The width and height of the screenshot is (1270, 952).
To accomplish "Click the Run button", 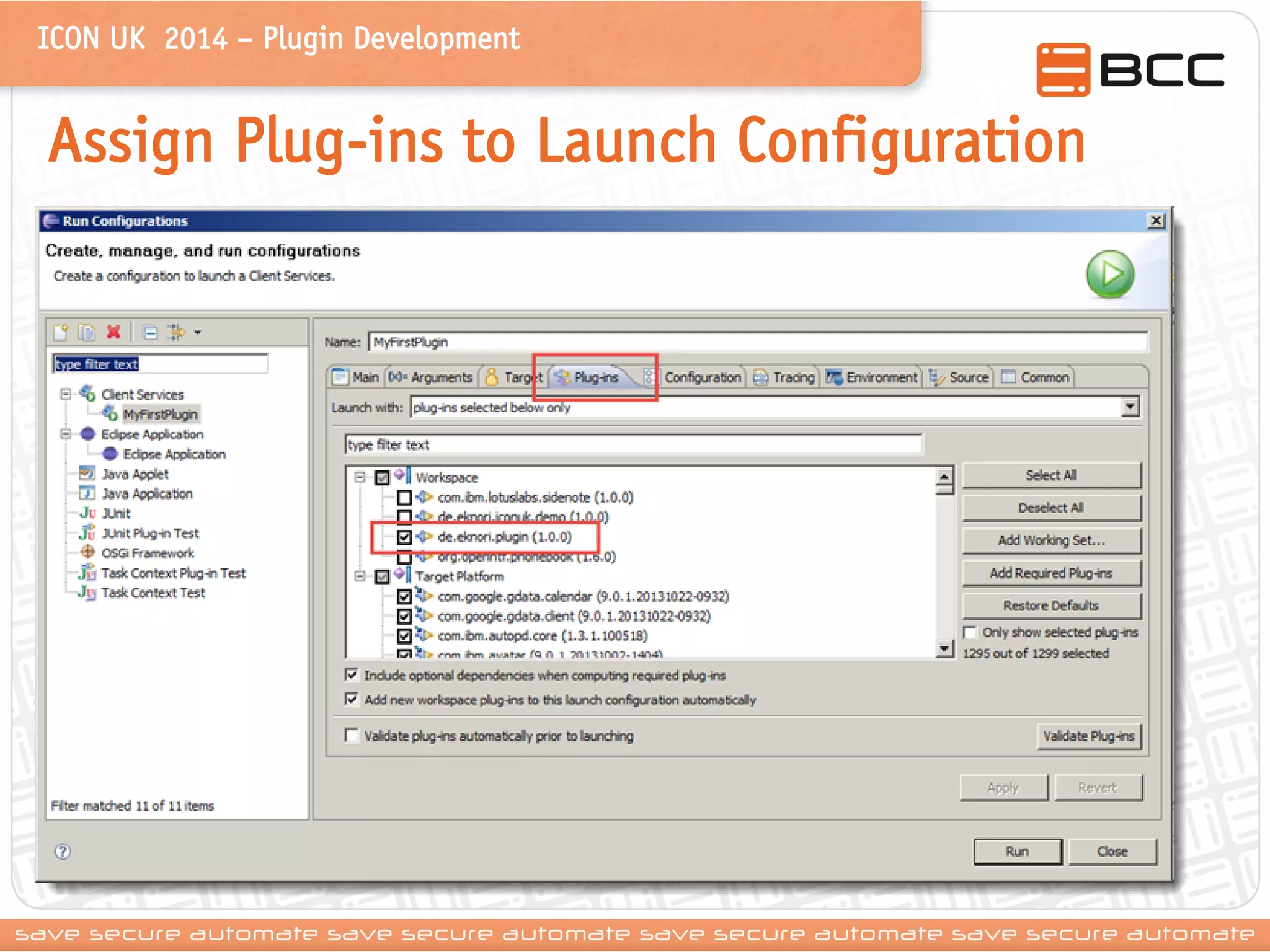I will pos(1017,852).
